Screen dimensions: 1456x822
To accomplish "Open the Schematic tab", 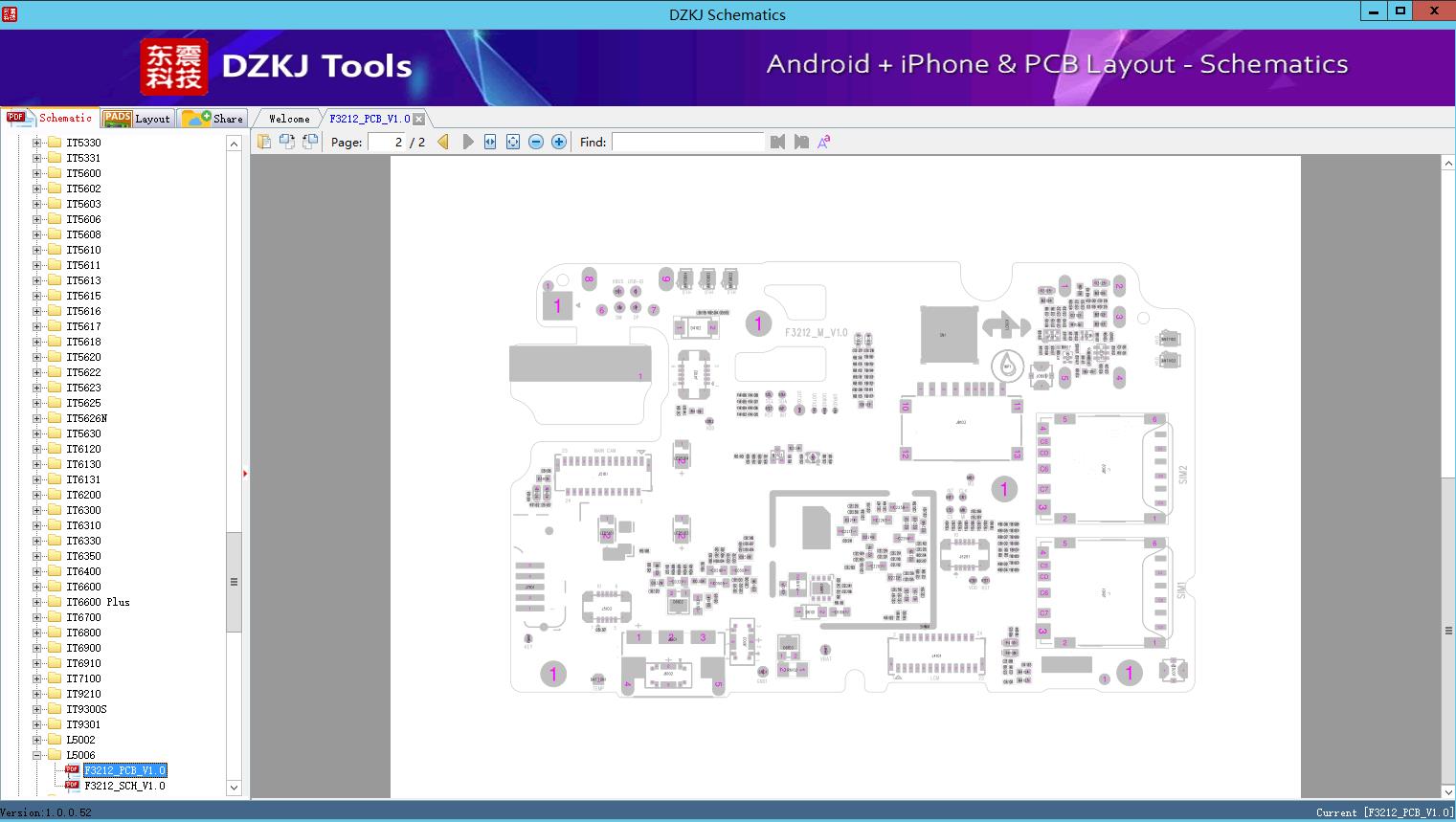I will point(50,118).
